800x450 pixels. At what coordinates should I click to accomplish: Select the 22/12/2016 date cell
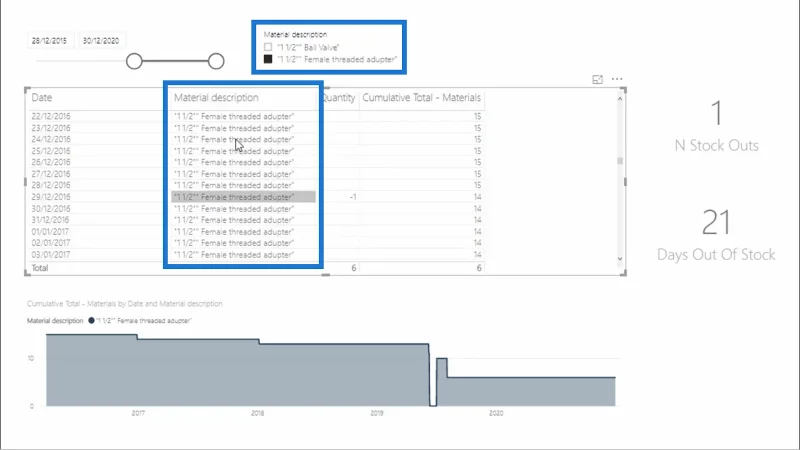(51, 116)
